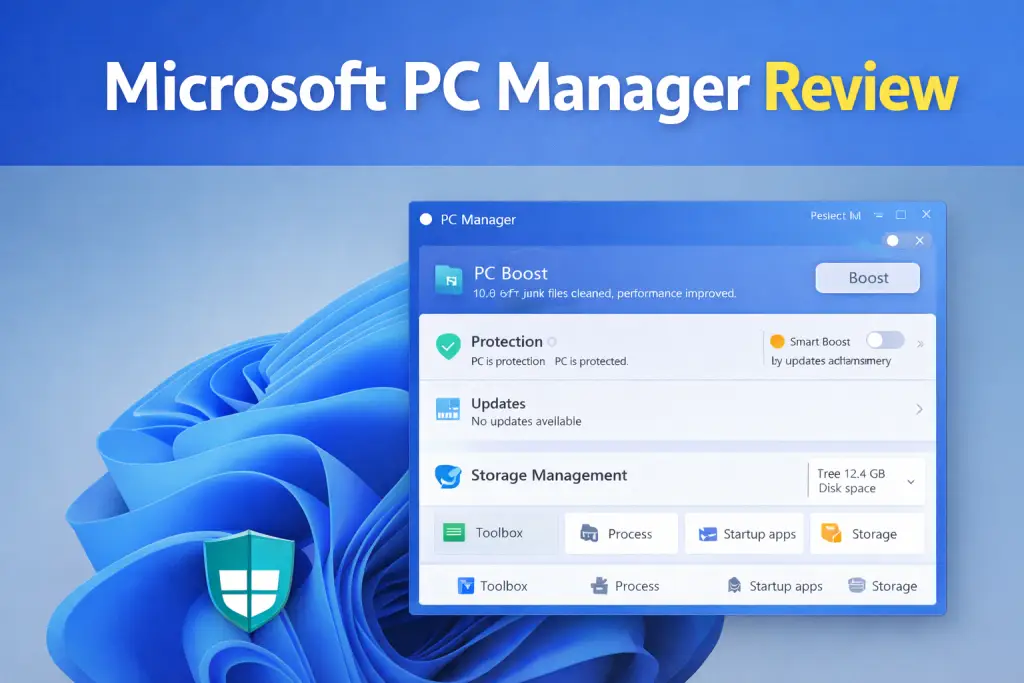Click the green icon in Toolbox tile

coord(454,533)
